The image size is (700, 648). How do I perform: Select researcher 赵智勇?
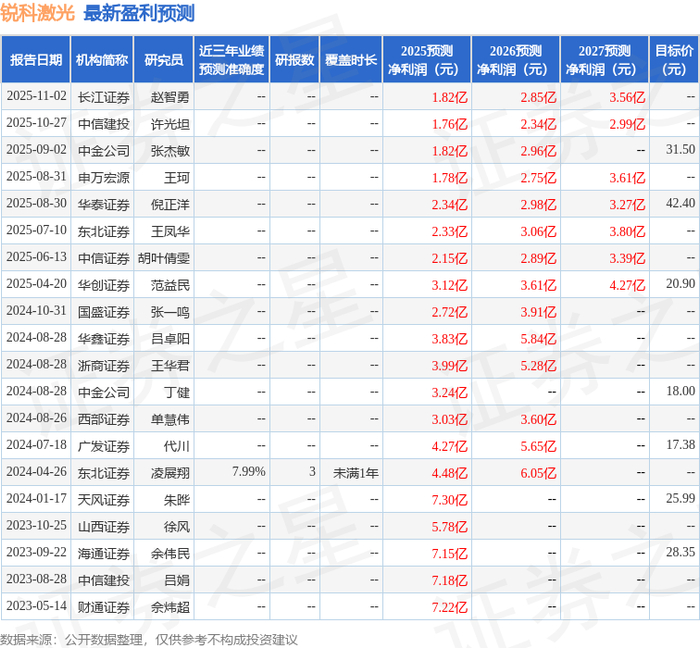point(170,97)
